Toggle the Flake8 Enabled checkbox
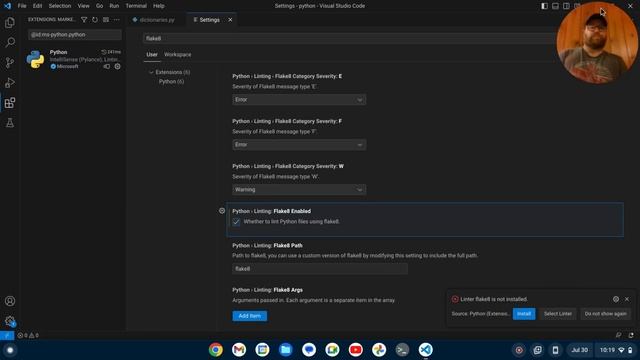 [x=236, y=222]
